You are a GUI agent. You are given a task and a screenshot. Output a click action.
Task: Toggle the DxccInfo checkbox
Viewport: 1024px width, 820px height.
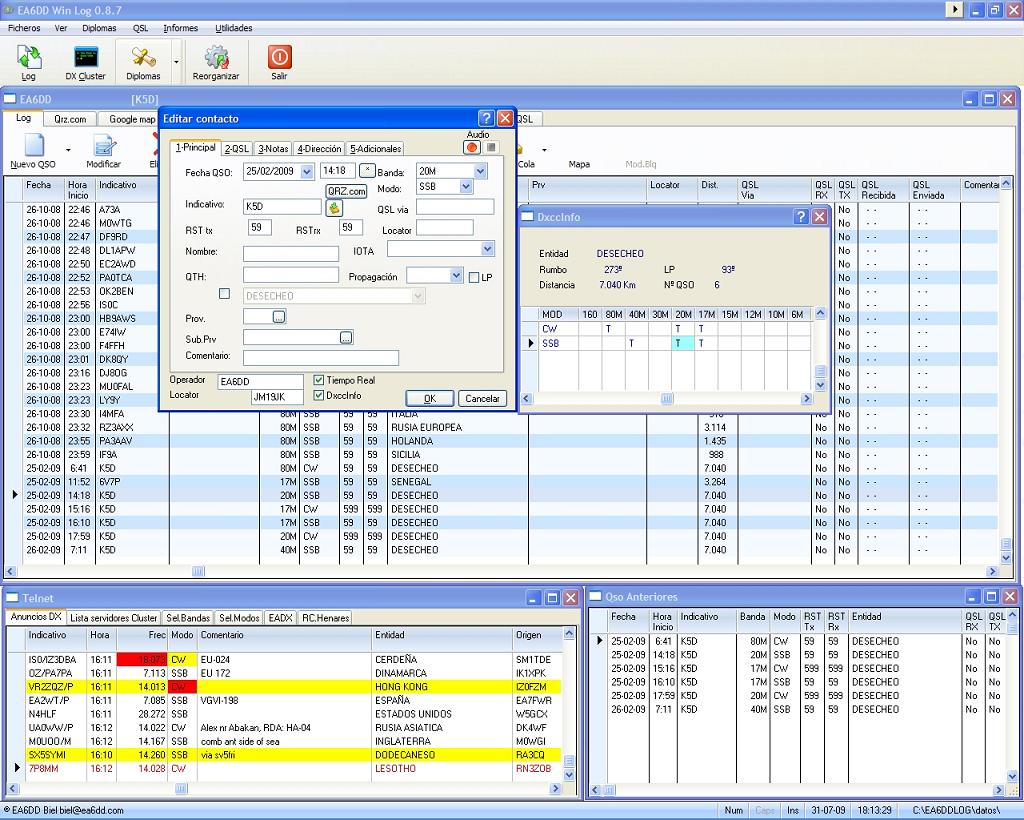tap(319, 395)
